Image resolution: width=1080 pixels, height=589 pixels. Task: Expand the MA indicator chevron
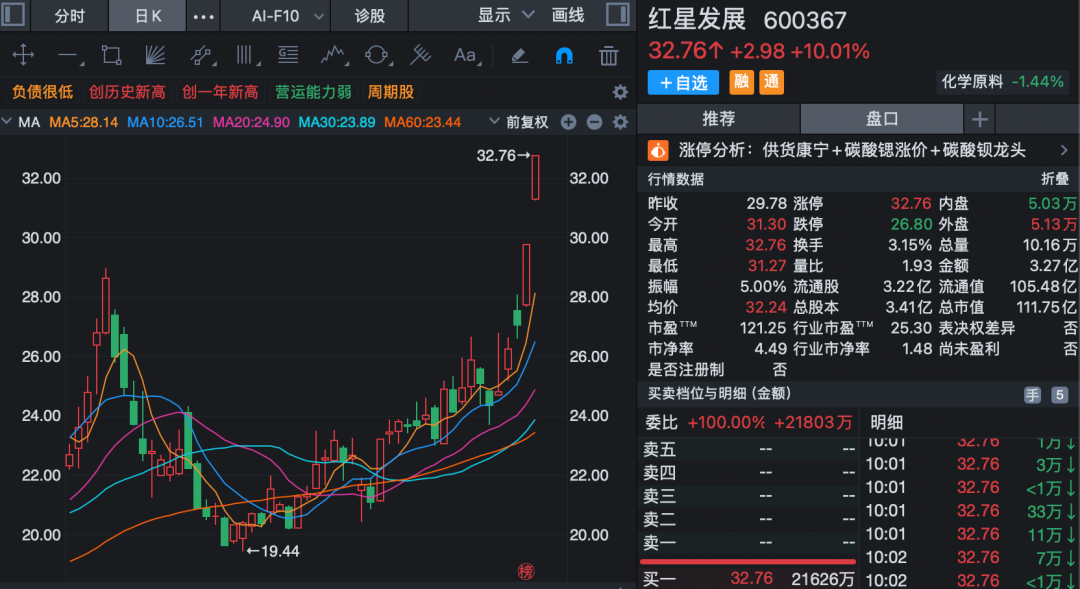[7, 122]
